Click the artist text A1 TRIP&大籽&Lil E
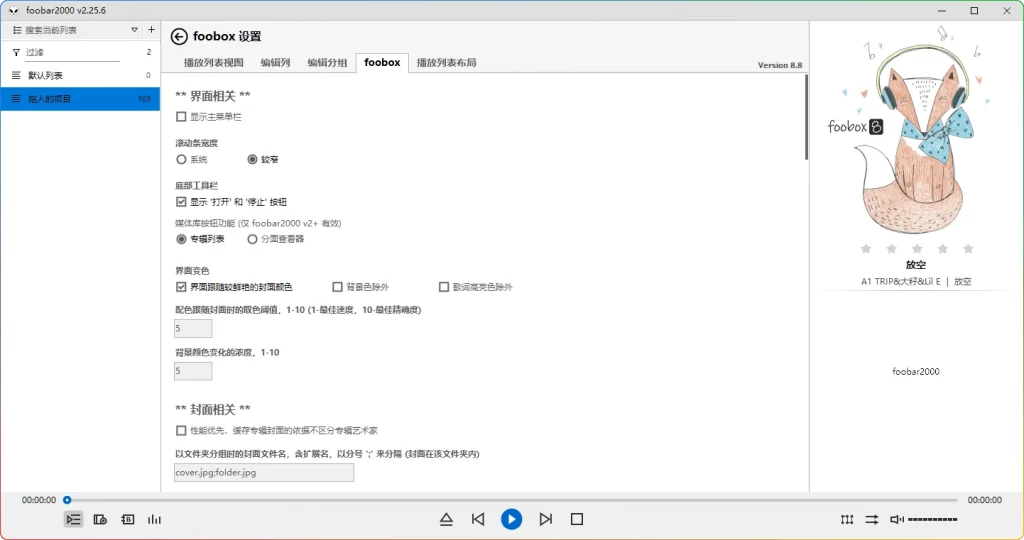 pyautogui.click(x=901, y=281)
